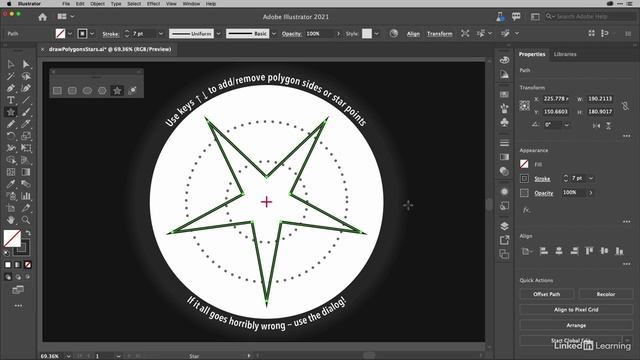Screen dimensions: 640x360
Task: Open stroke color dropdown in control bar
Action: [92, 33]
